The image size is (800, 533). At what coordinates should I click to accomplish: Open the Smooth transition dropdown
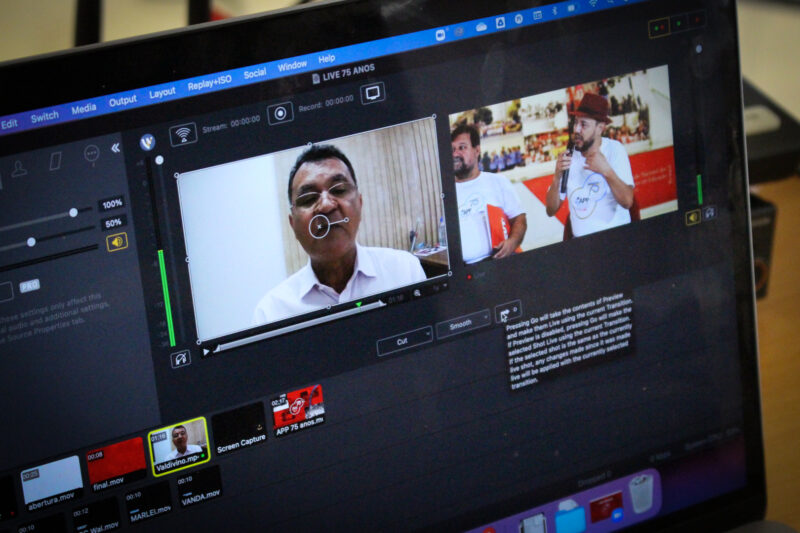coord(462,324)
